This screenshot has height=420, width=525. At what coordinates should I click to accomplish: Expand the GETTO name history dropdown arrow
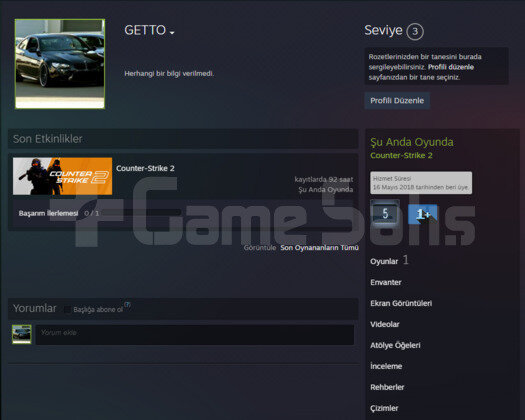coord(172,32)
